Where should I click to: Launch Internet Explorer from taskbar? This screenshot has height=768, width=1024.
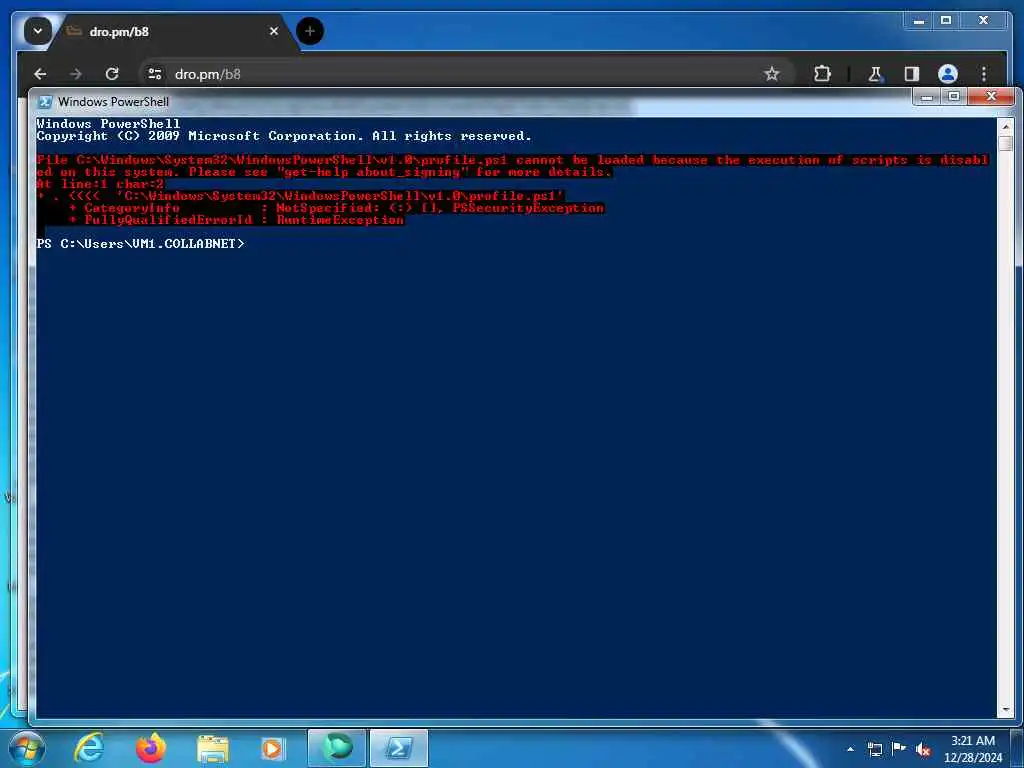point(89,748)
